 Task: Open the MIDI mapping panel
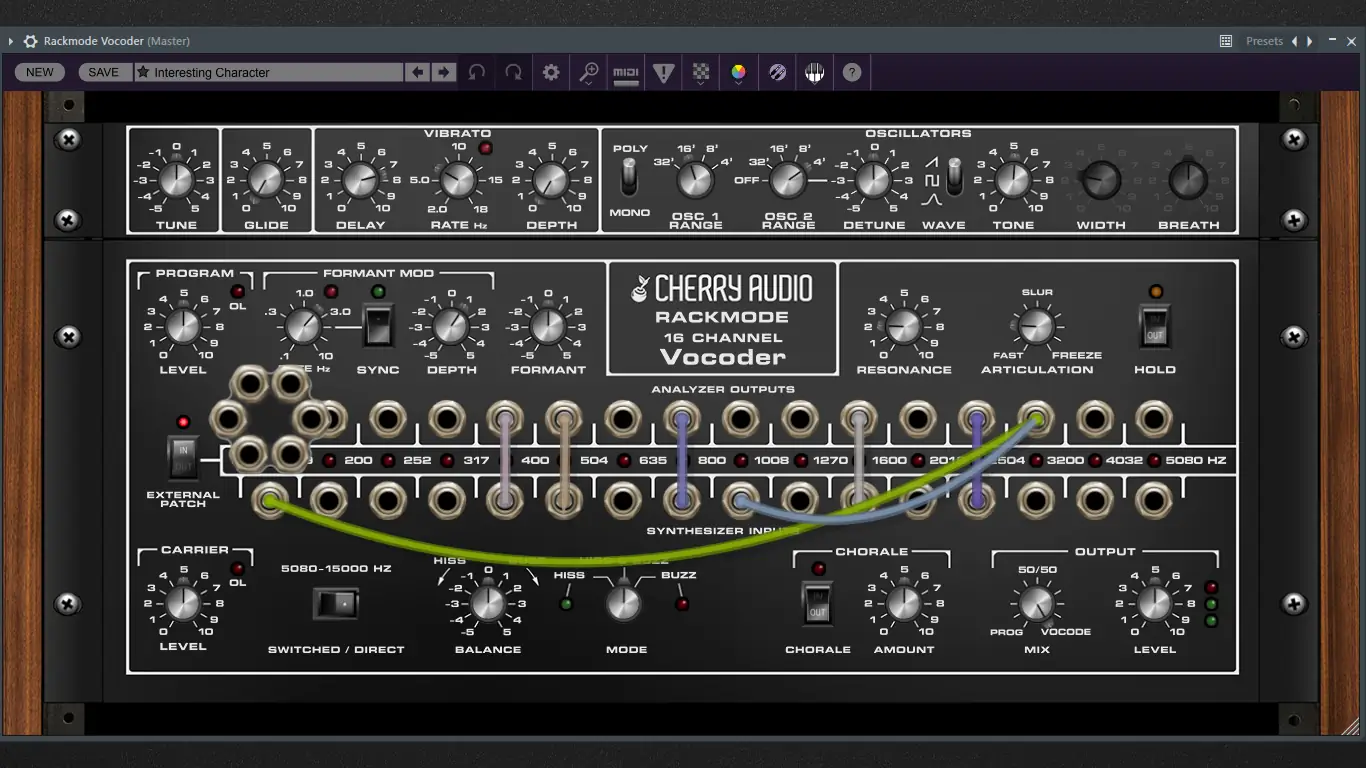[x=626, y=72]
